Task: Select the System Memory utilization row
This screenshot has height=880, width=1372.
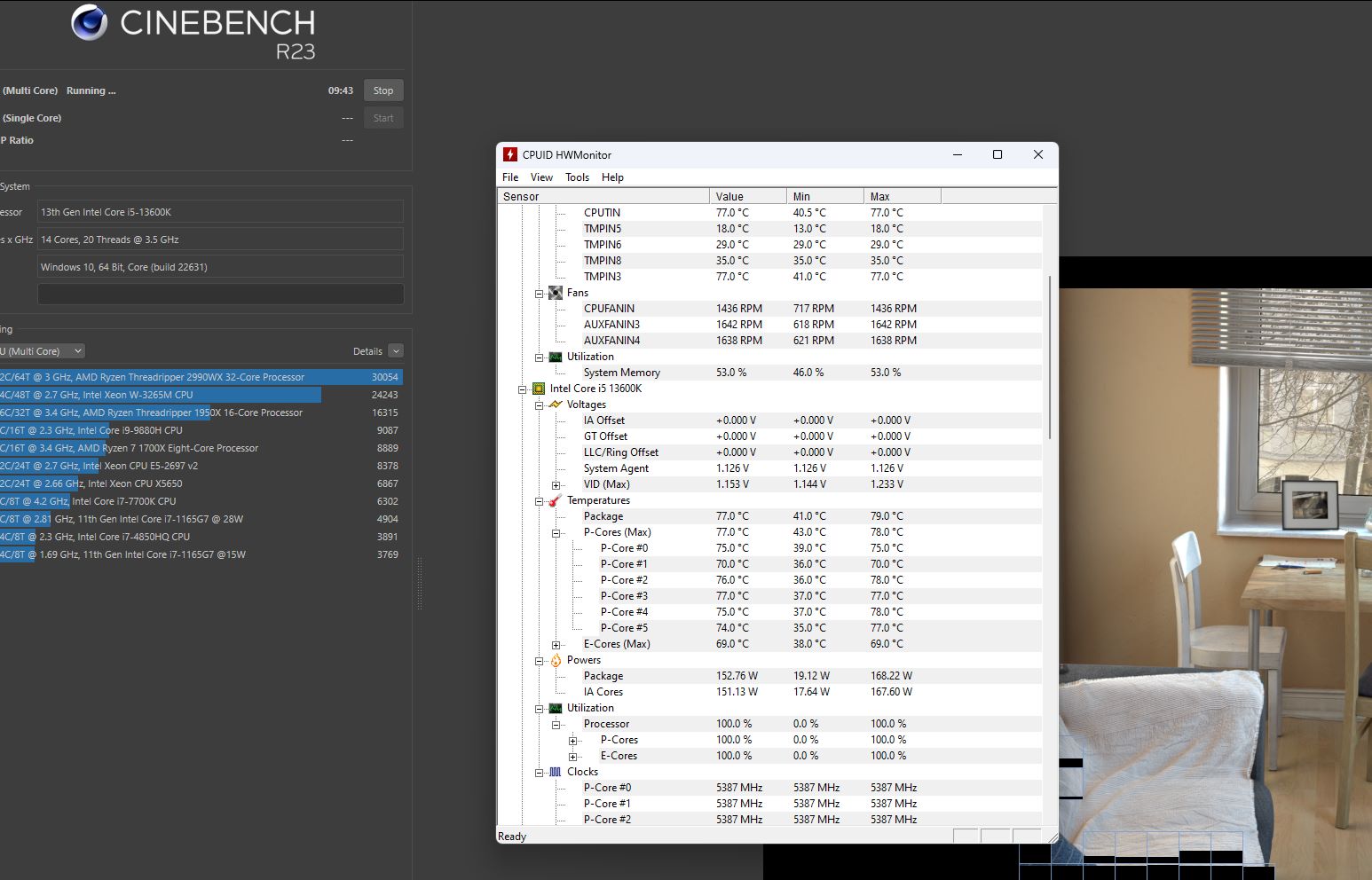Action: [769, 373]
